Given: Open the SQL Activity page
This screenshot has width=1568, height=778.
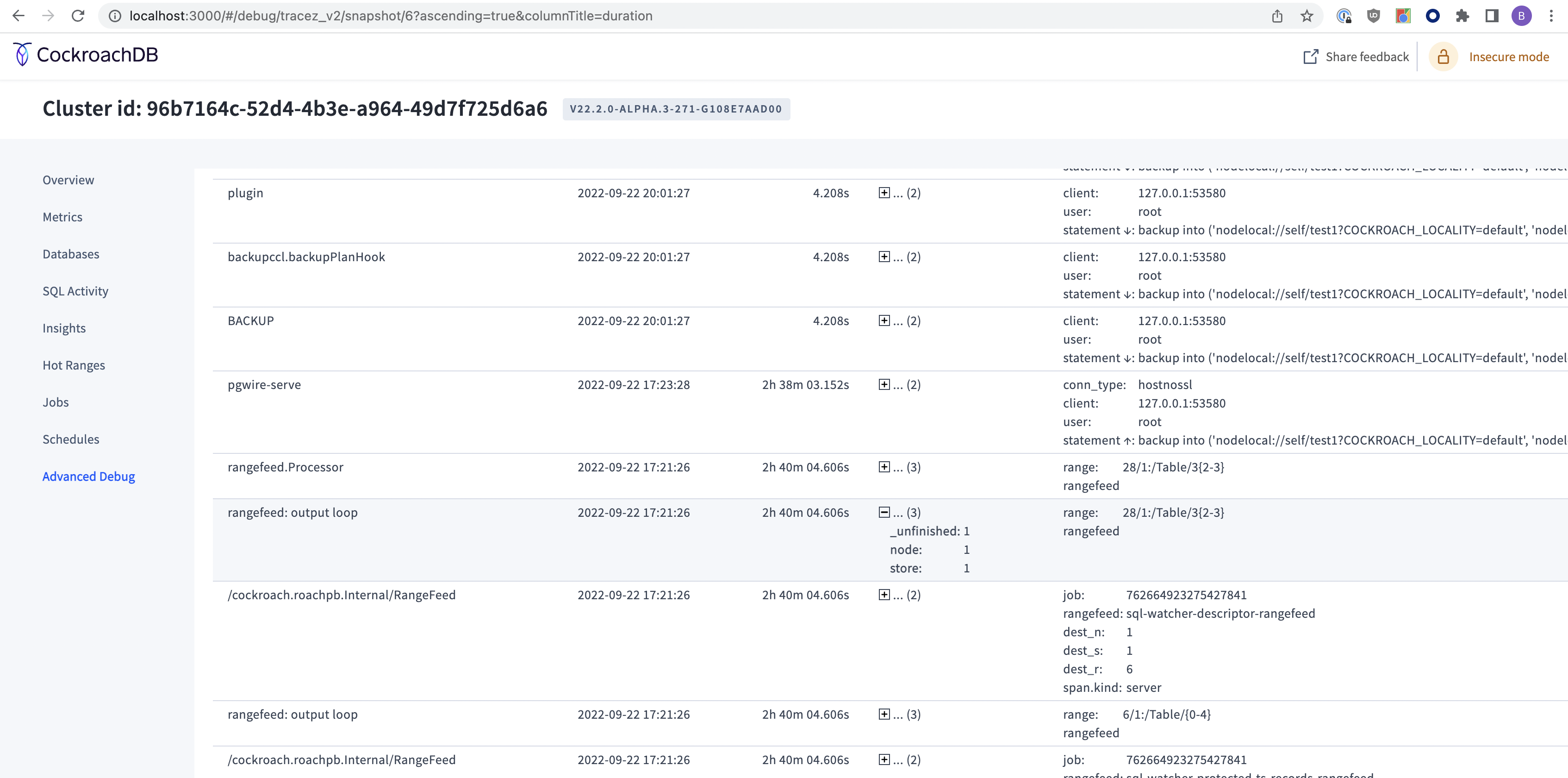Looking at the screenshot, I should pyautogui.click(x=75, y=291).
